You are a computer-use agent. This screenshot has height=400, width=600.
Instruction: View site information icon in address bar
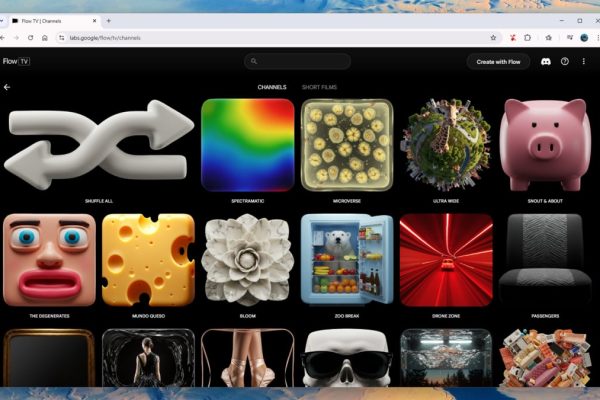coord(61,38)
